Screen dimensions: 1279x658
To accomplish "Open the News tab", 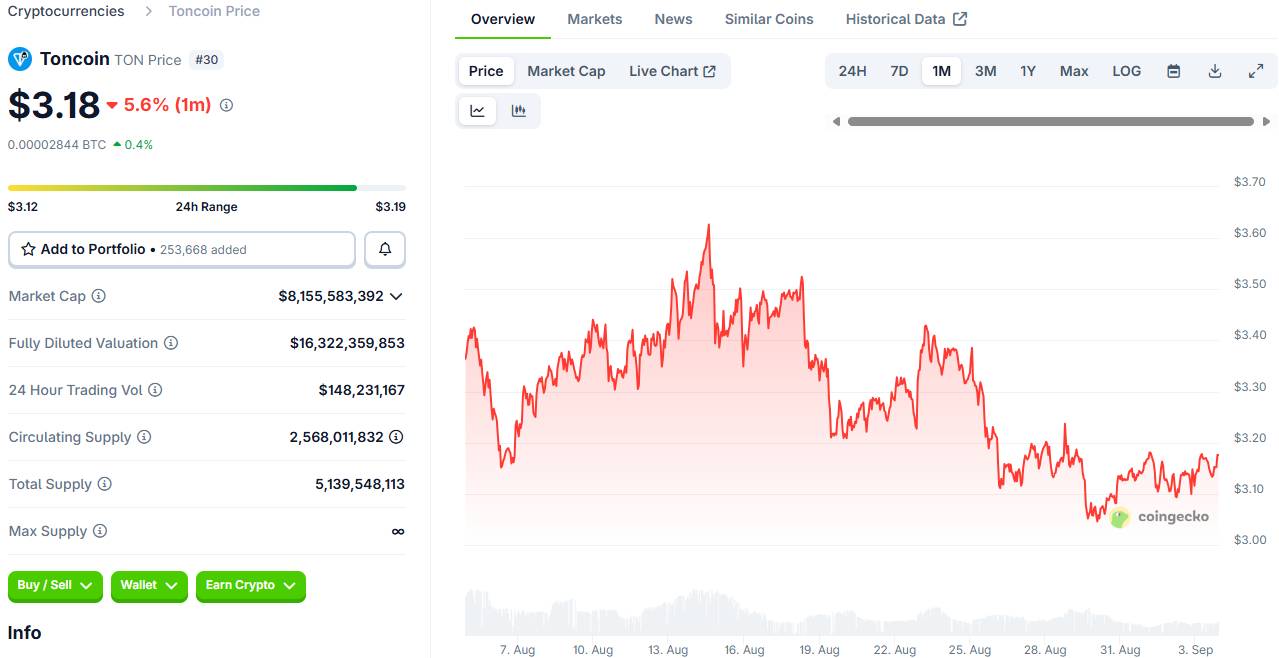I will [x=673, y=19].
